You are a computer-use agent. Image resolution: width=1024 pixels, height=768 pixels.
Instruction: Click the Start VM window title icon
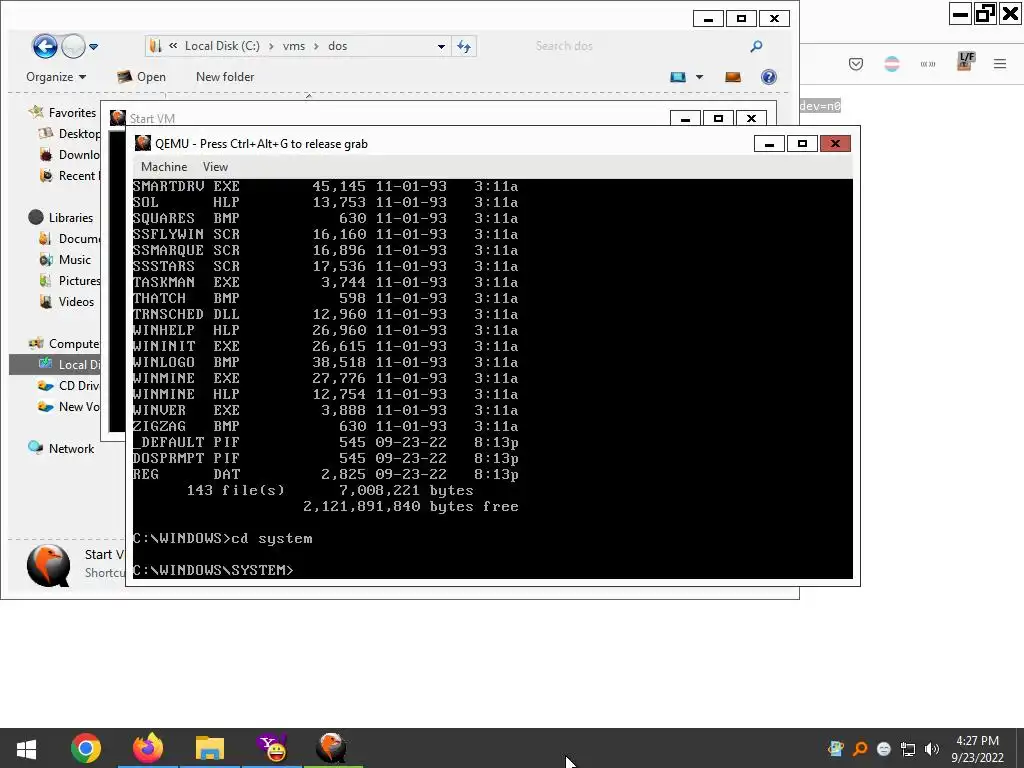click(x=118, y=118)
